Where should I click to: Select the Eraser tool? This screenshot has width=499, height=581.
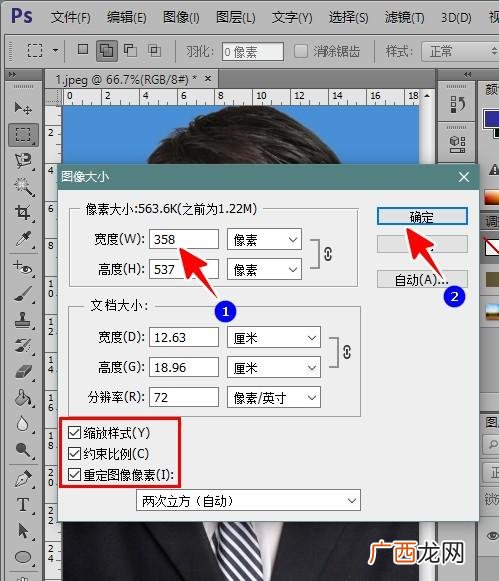pos(23,372)
